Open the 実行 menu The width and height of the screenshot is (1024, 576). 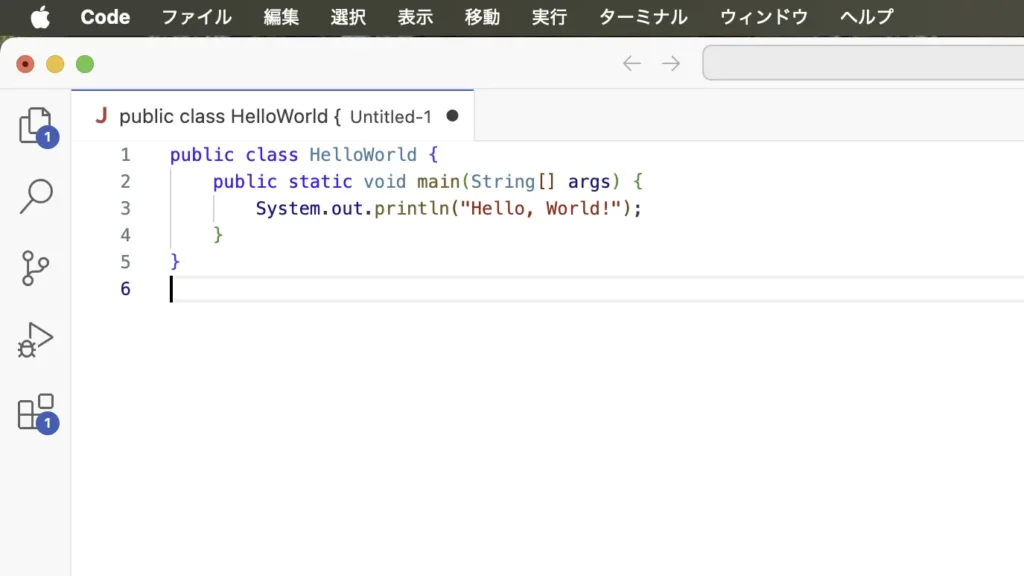tap(550, 17)
